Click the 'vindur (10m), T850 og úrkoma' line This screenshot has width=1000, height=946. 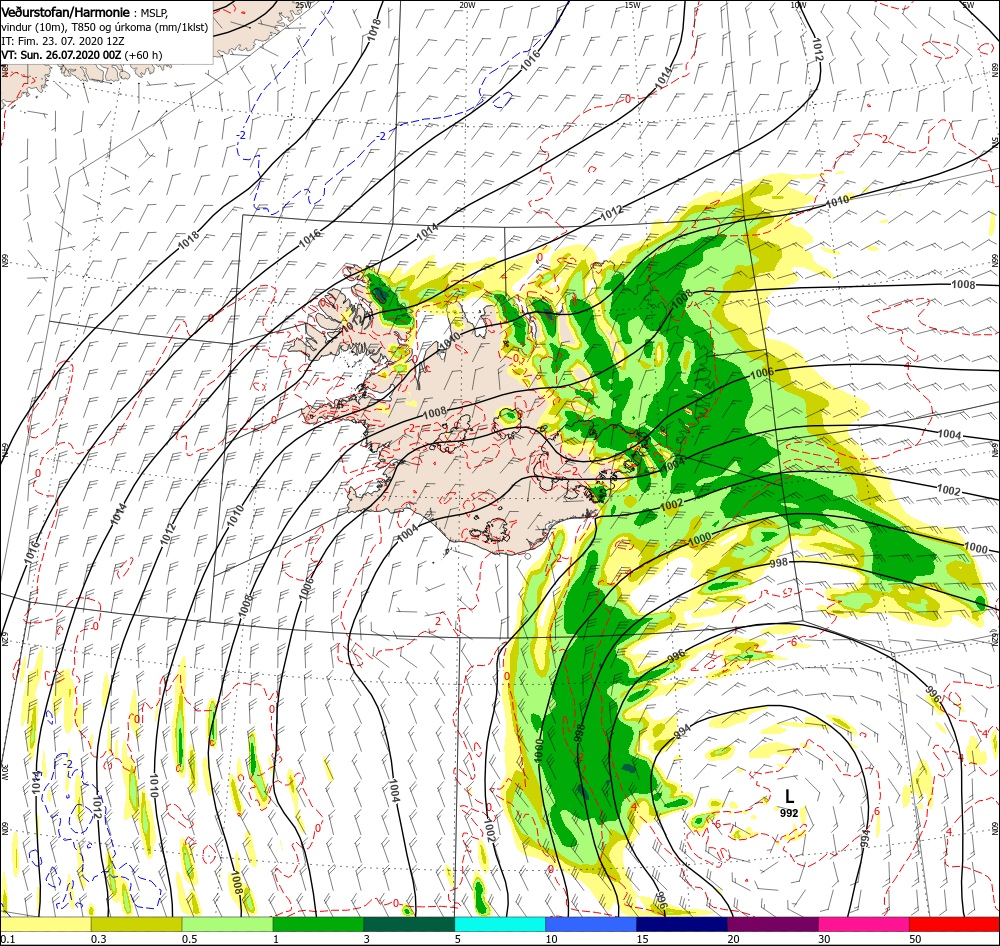[105, 27]
